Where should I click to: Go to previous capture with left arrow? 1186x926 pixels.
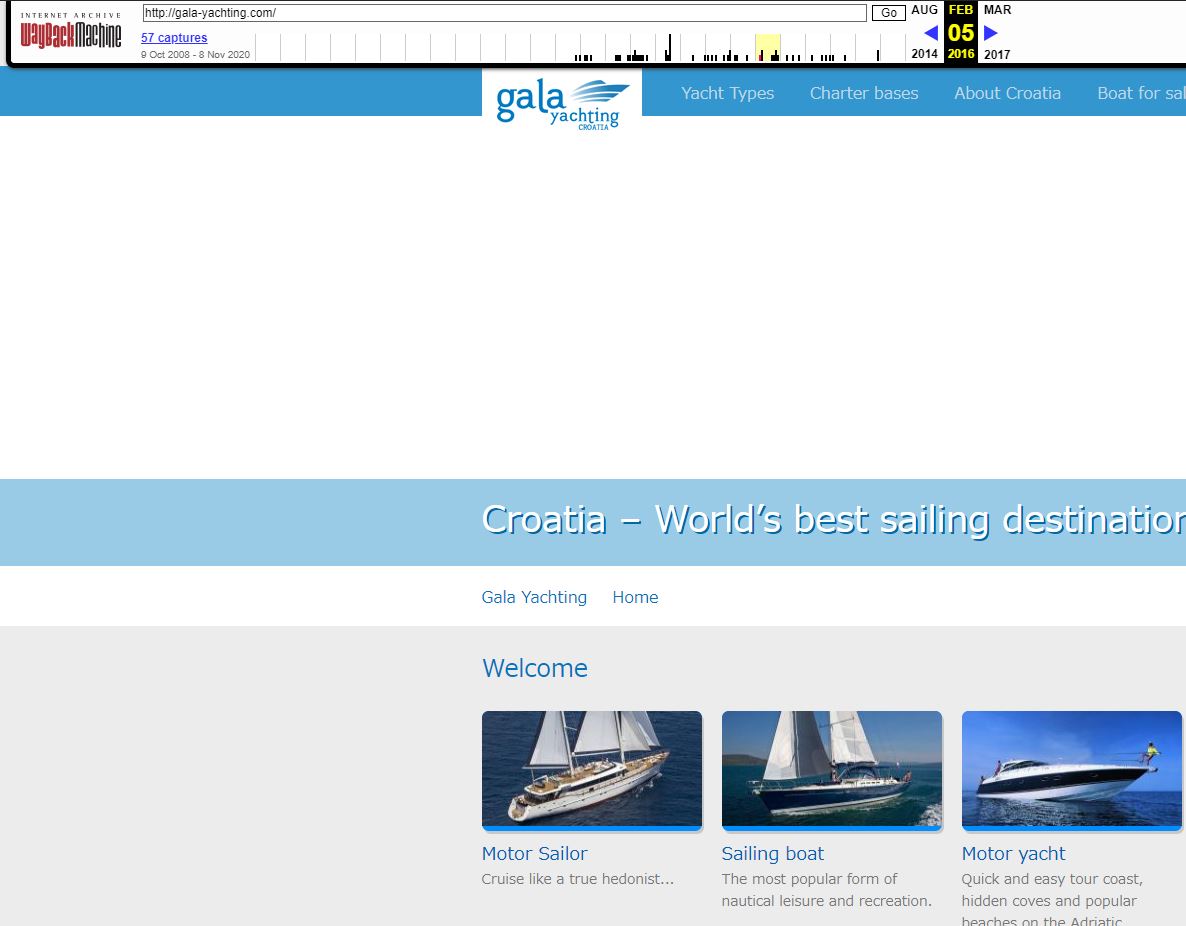930,33
